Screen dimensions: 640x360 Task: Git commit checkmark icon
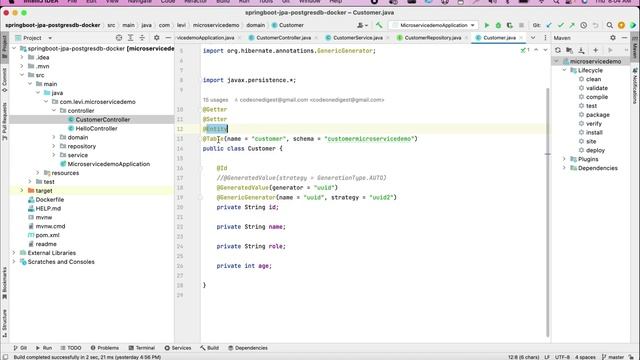pyautogui.click(x=561, y=25)
